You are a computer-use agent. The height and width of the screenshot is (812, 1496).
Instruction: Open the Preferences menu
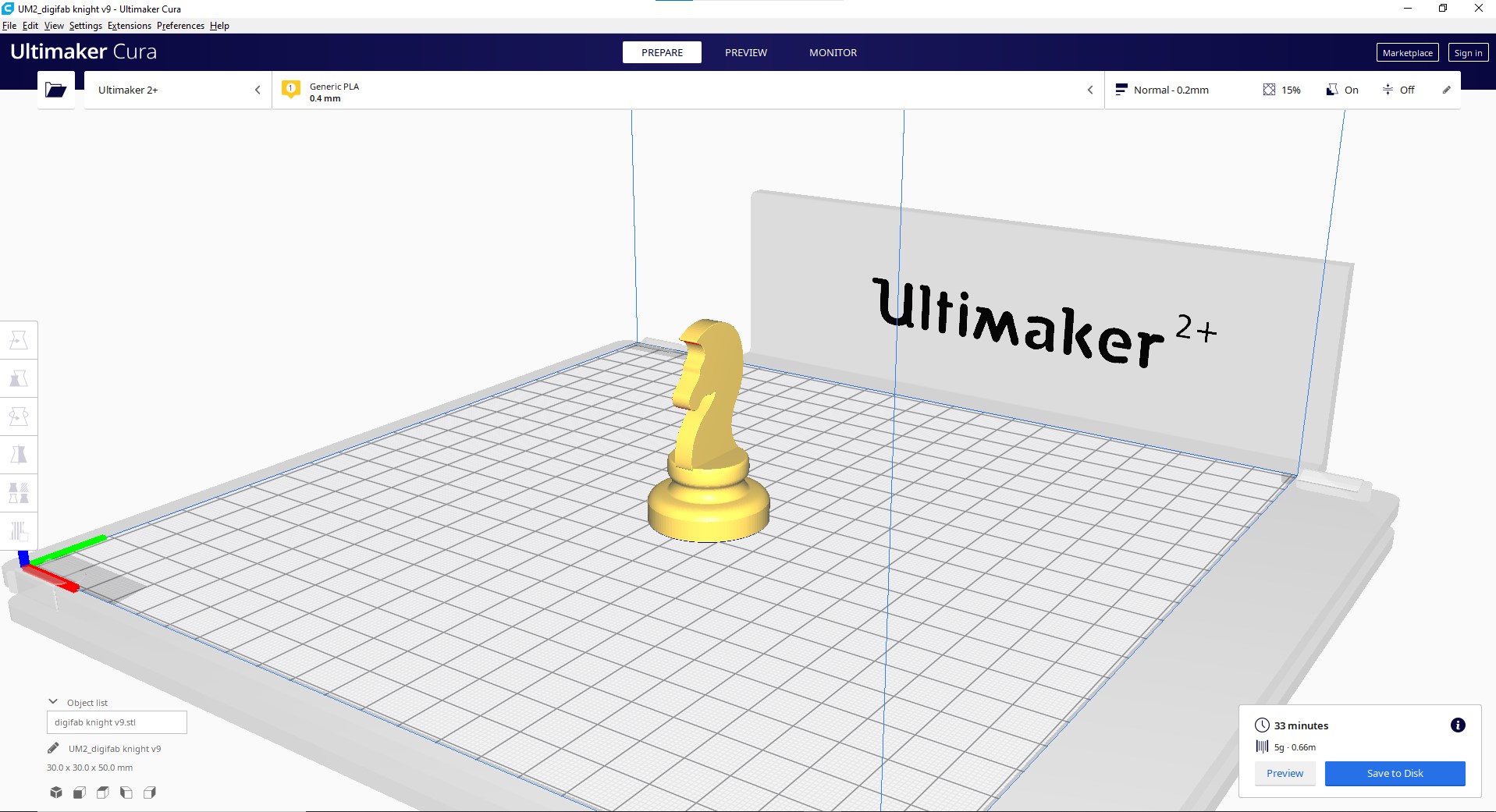coord(180,26)
